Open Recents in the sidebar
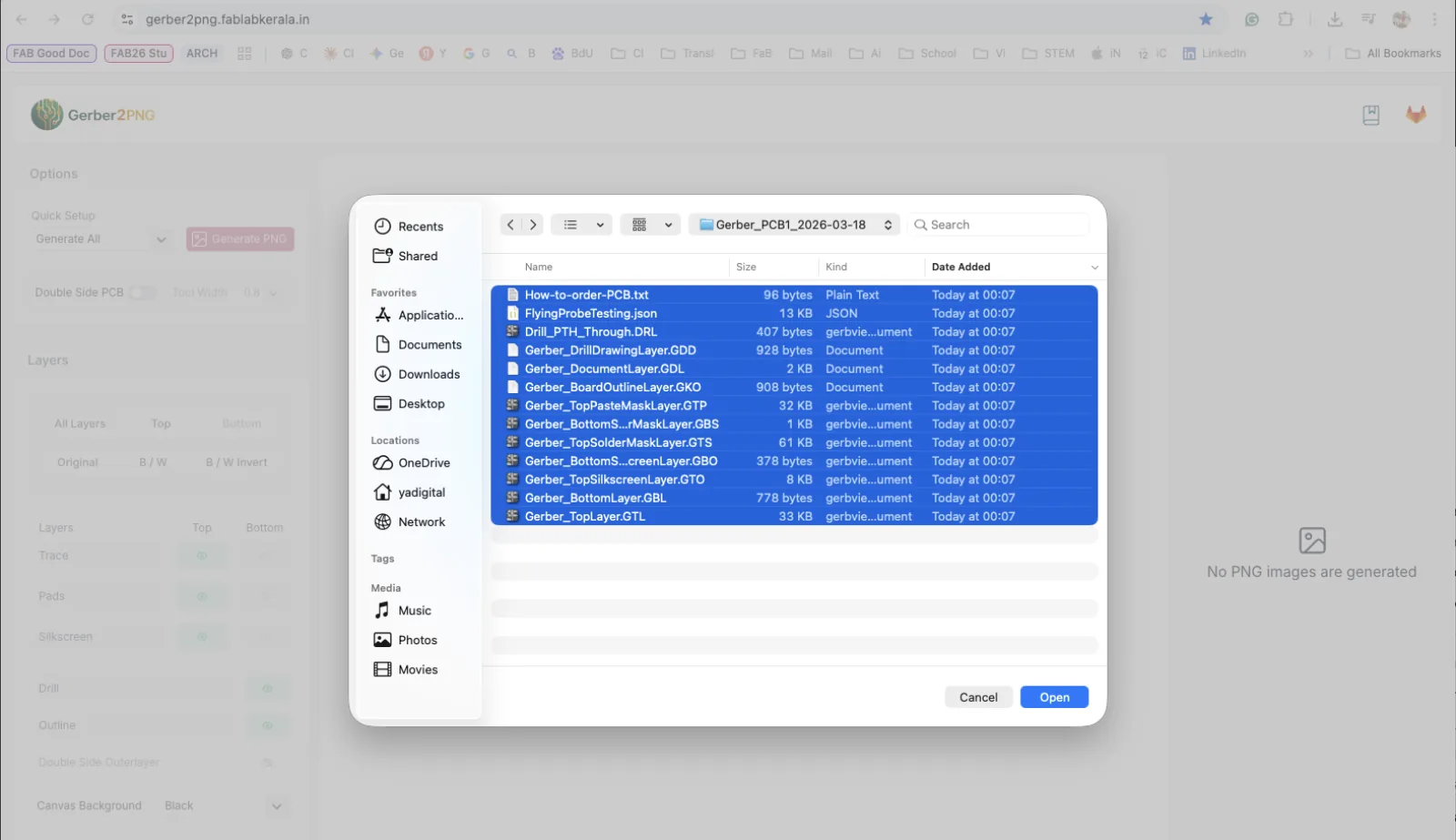Viewport: 1456px width, 840px height. pyautogui.click(x=409, y=227)
